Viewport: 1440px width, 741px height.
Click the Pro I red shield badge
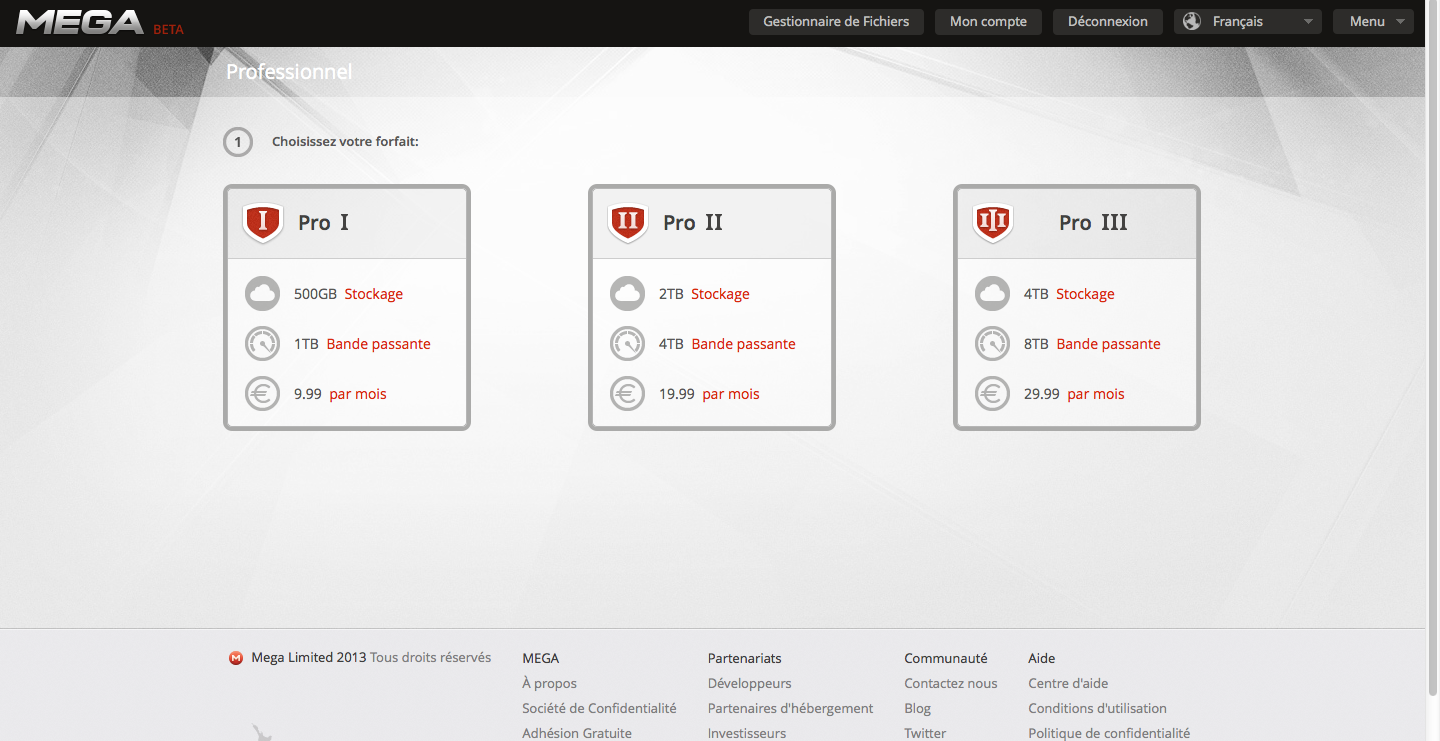click(263, 222)
